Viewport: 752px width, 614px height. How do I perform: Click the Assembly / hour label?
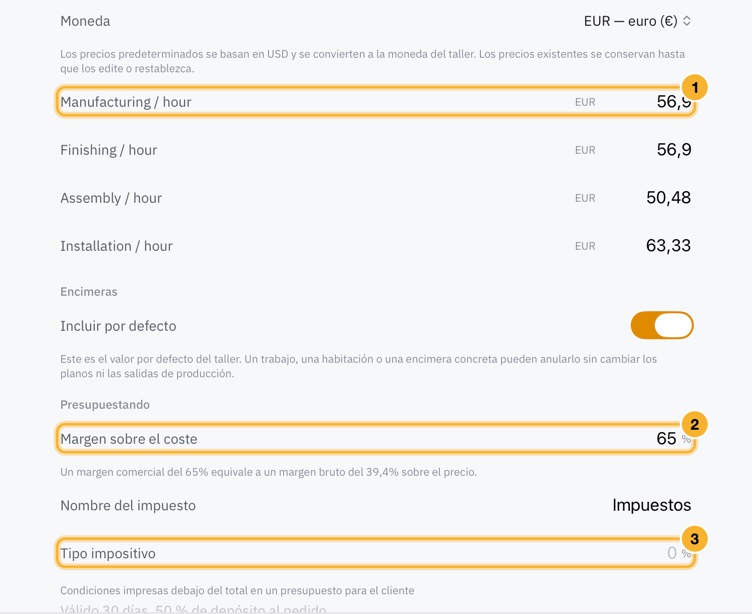coord(111,198)
